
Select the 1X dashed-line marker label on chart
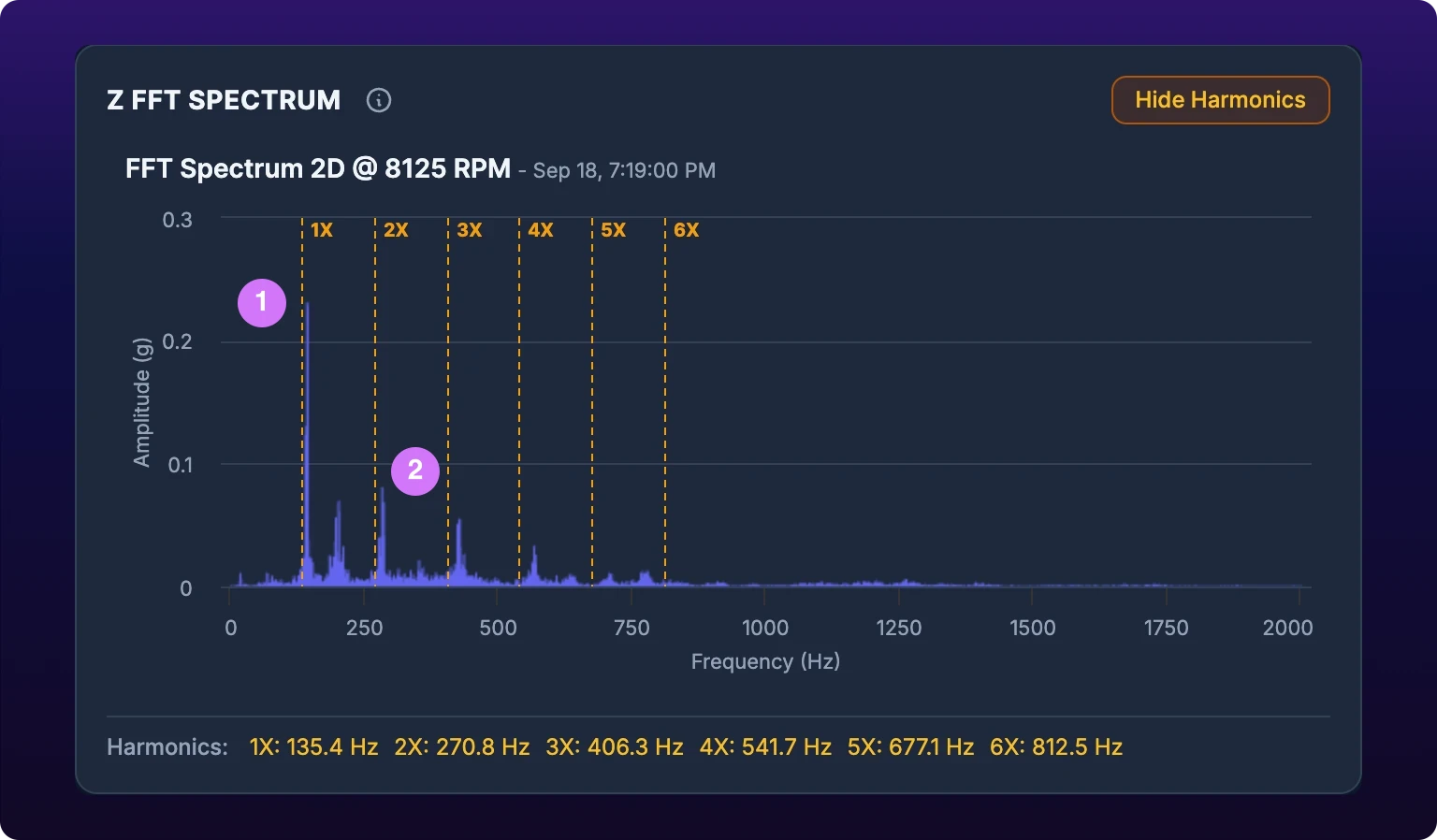(x=322, y=230)
